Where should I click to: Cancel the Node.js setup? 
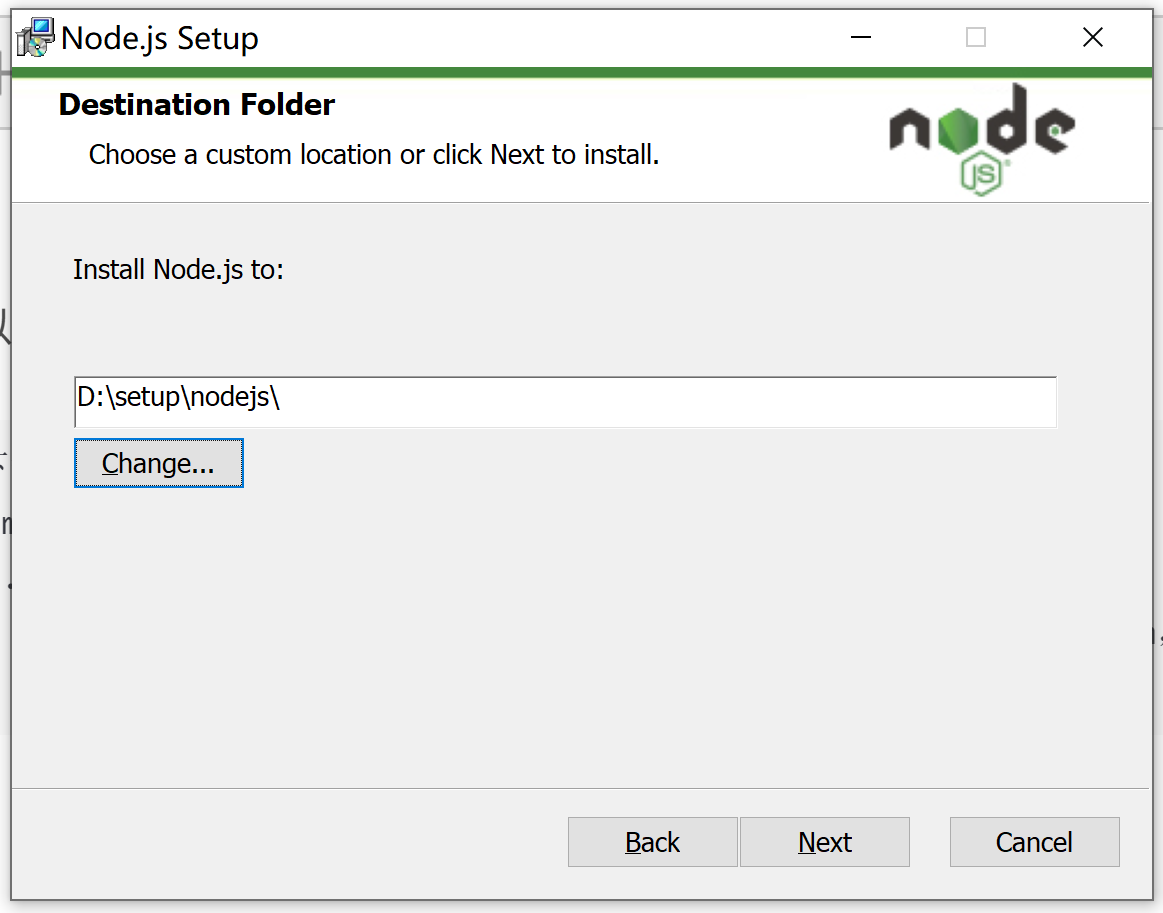point(1035,842)
